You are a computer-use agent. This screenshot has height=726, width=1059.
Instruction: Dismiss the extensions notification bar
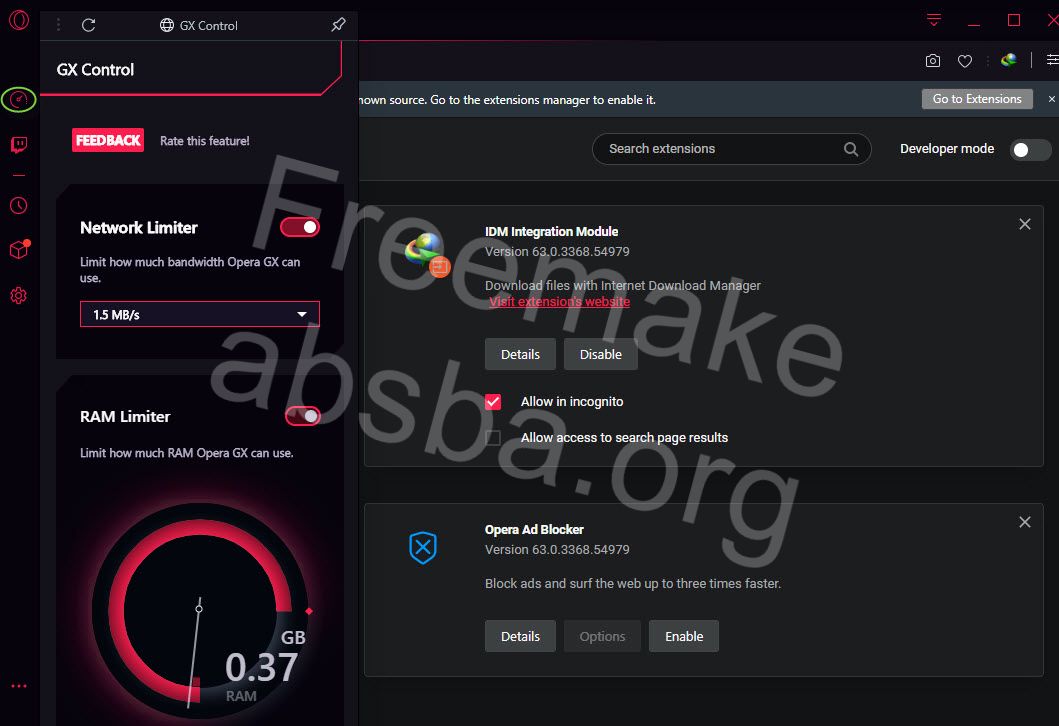click(x=1052, y=99)
